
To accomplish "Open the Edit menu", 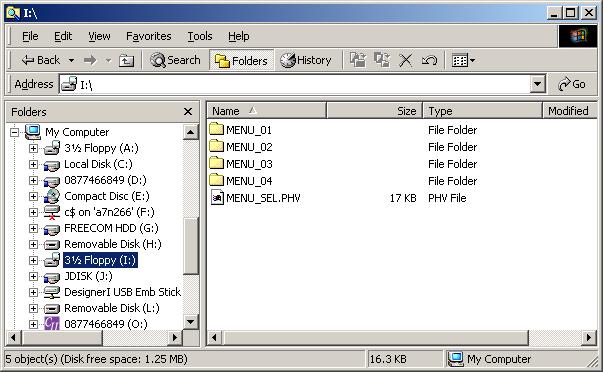I will pyautogui.click(x=63, y=36).
